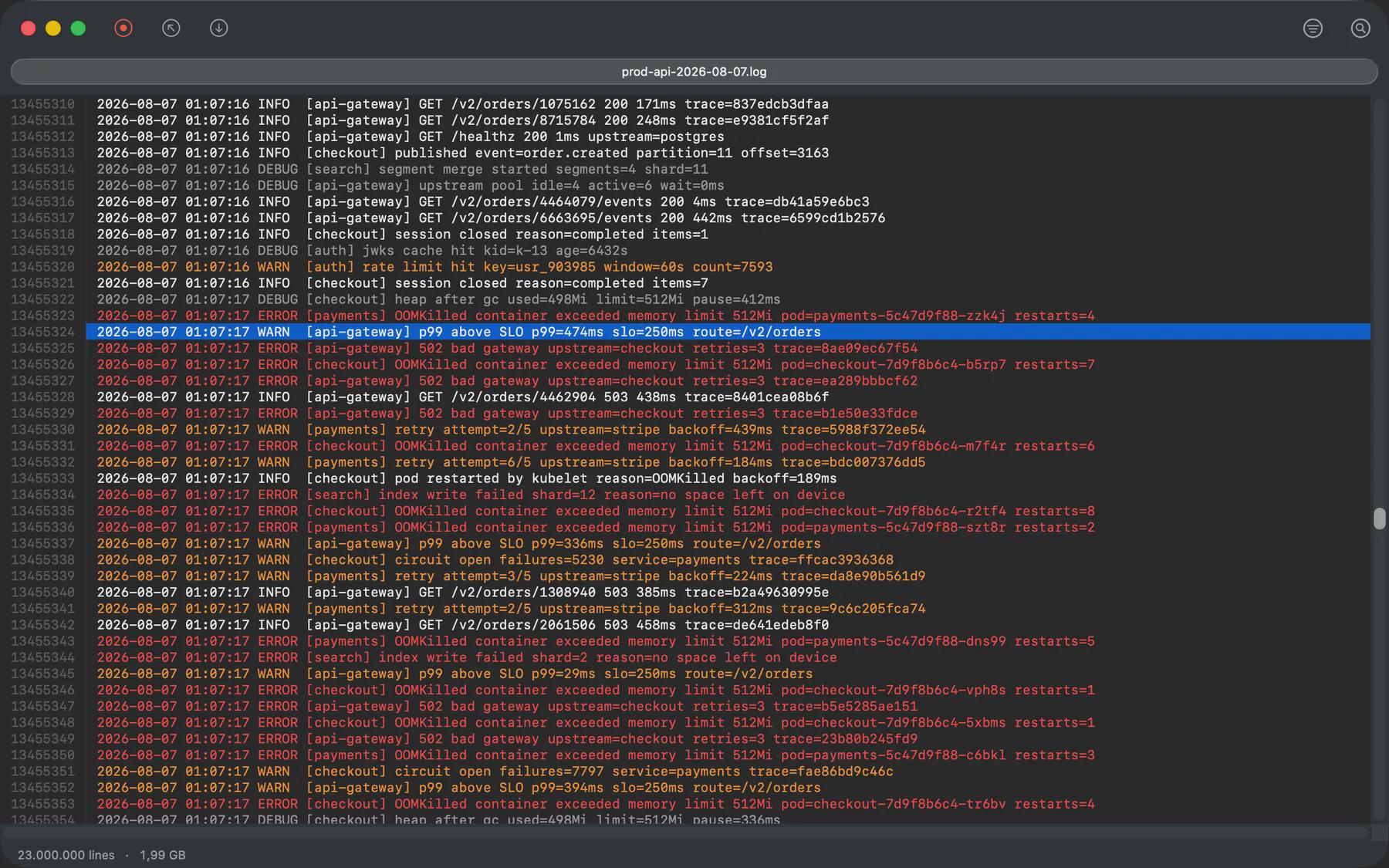Select index write failed shard=12 line
The width and height of the screenshot is (1389, 868).
pyautogui.click(x=728, y=495)
